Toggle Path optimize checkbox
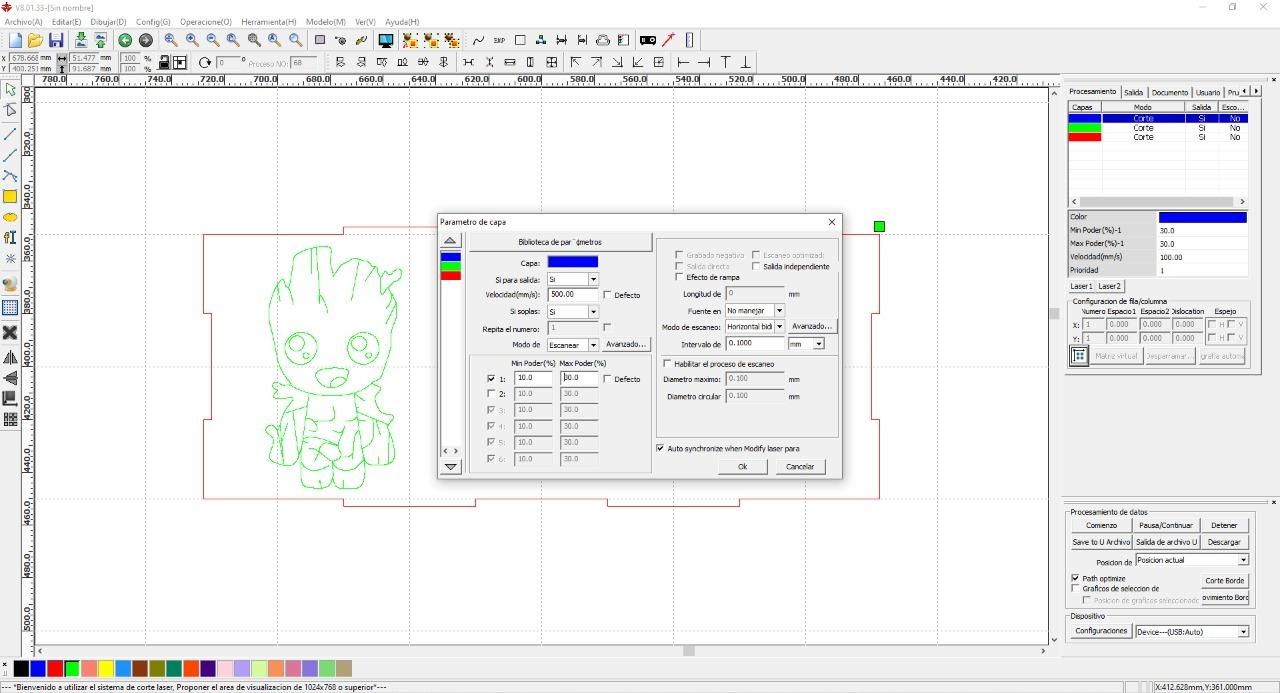 [x=1075, y=578]
